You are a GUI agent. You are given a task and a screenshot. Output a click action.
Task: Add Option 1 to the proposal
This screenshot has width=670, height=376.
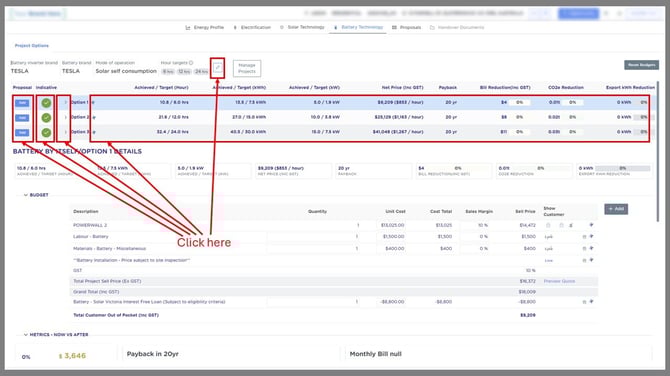tap(22, 103)
